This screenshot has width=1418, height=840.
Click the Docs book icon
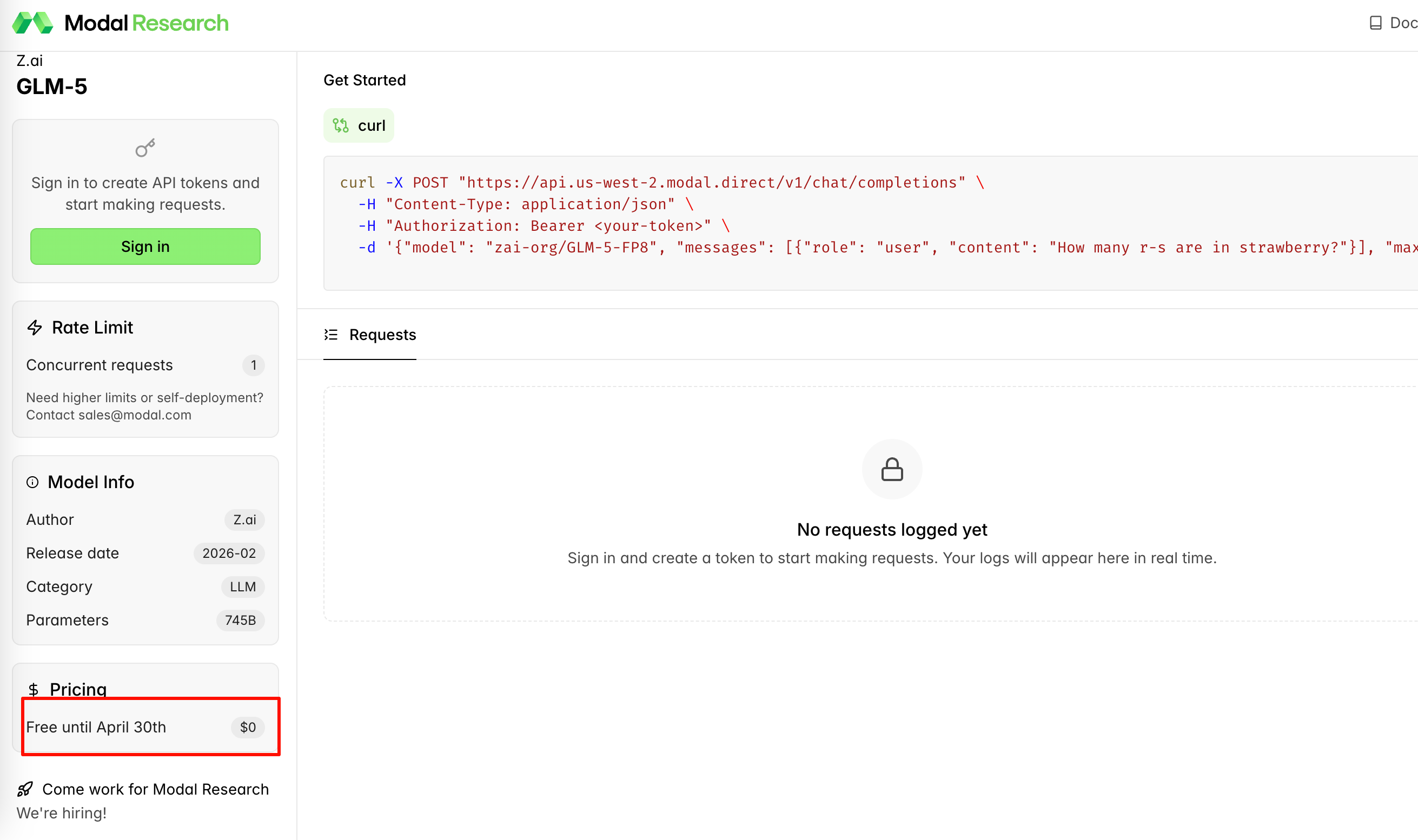[1375, 23]
